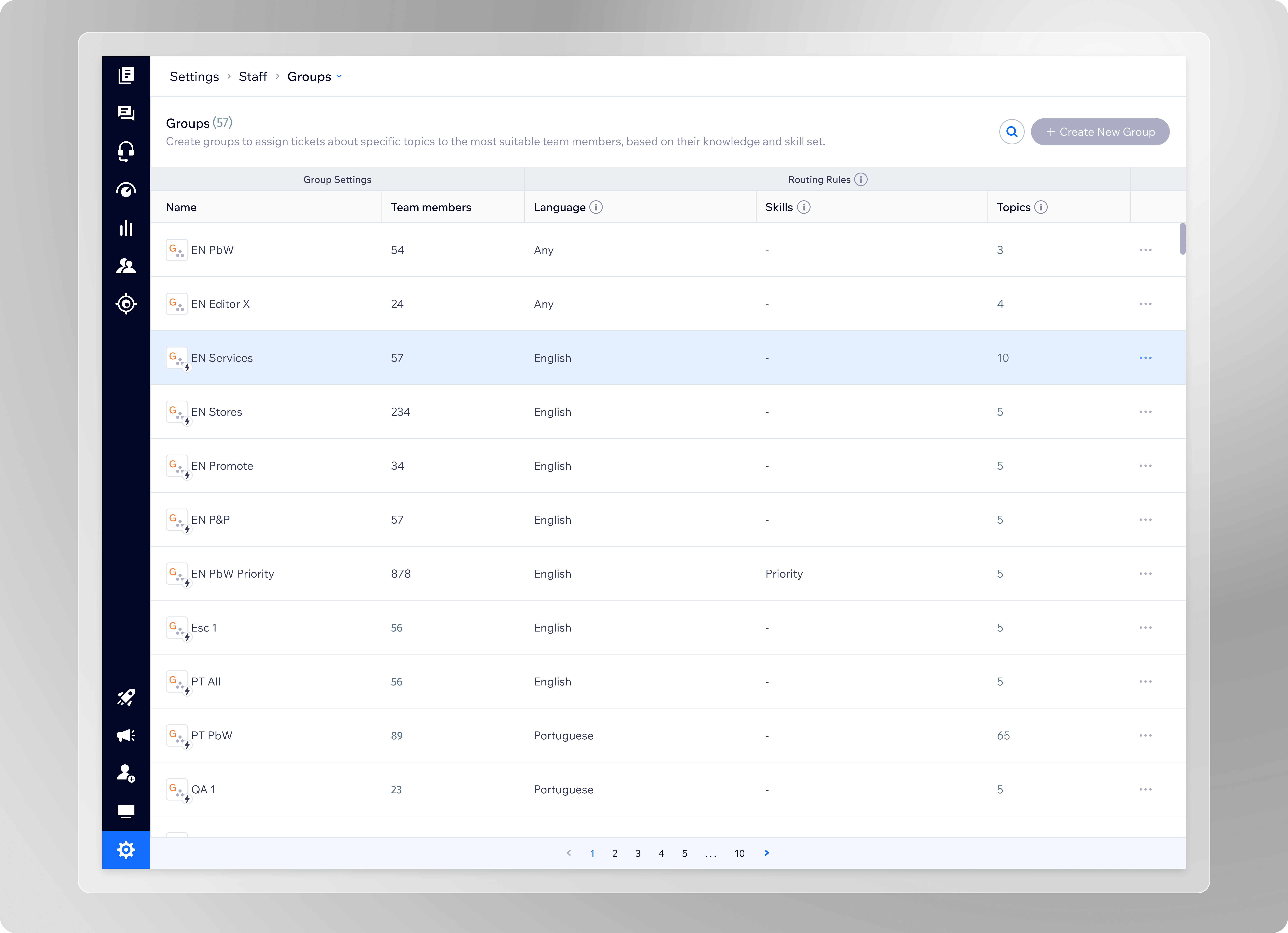Open more options for EN Promote row
The width and height of the screenshot is (1288, 933).
pyautogui.click(x=1145, y=466)
